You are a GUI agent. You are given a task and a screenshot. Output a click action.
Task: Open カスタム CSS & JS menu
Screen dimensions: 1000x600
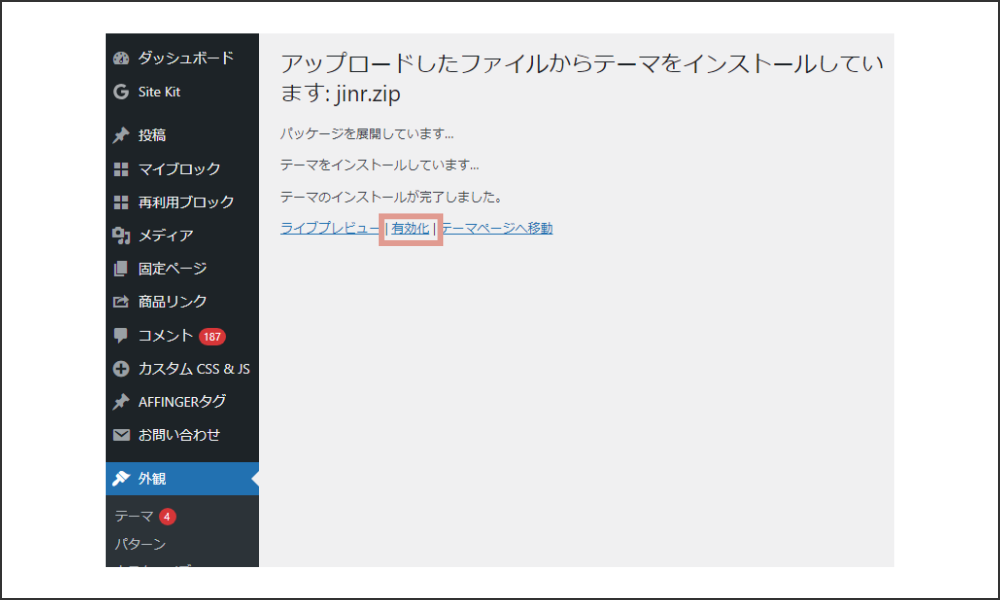click(x=194, y=369)
